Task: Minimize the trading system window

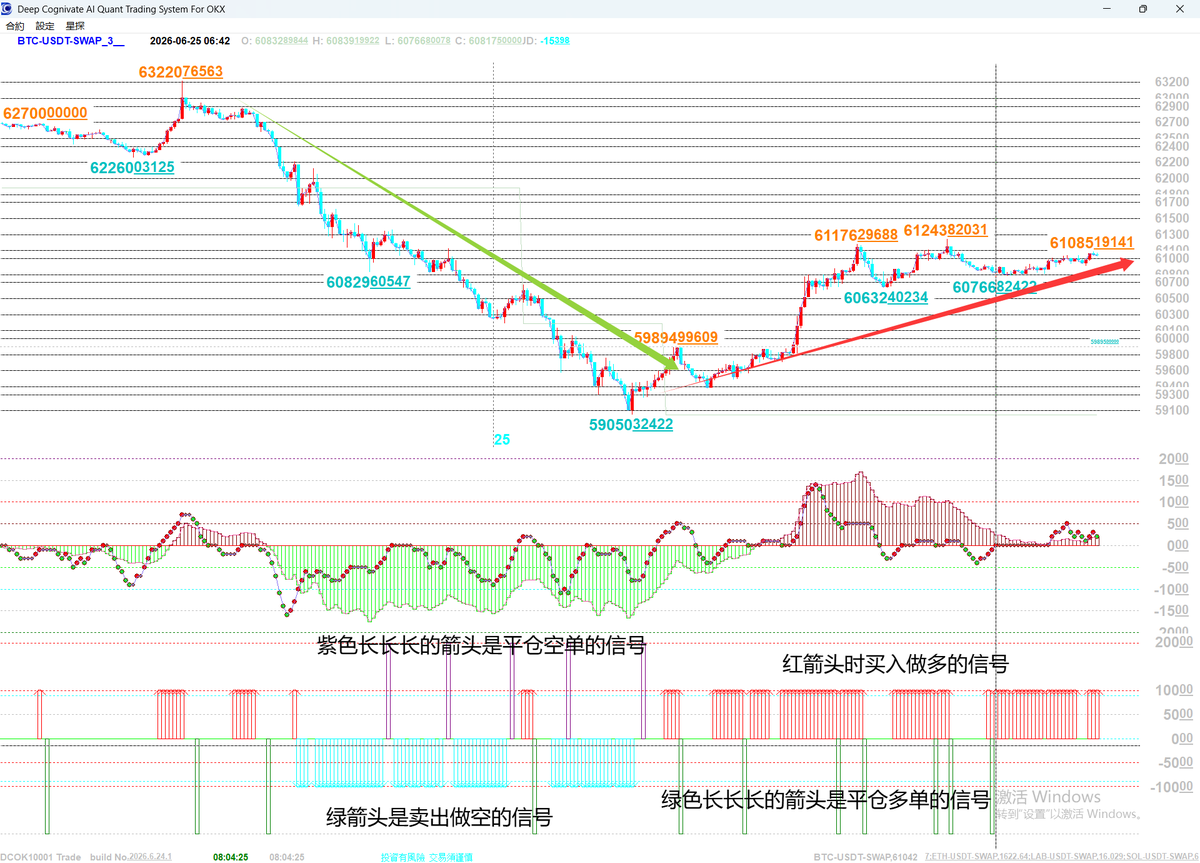Action: [1107, 8]
